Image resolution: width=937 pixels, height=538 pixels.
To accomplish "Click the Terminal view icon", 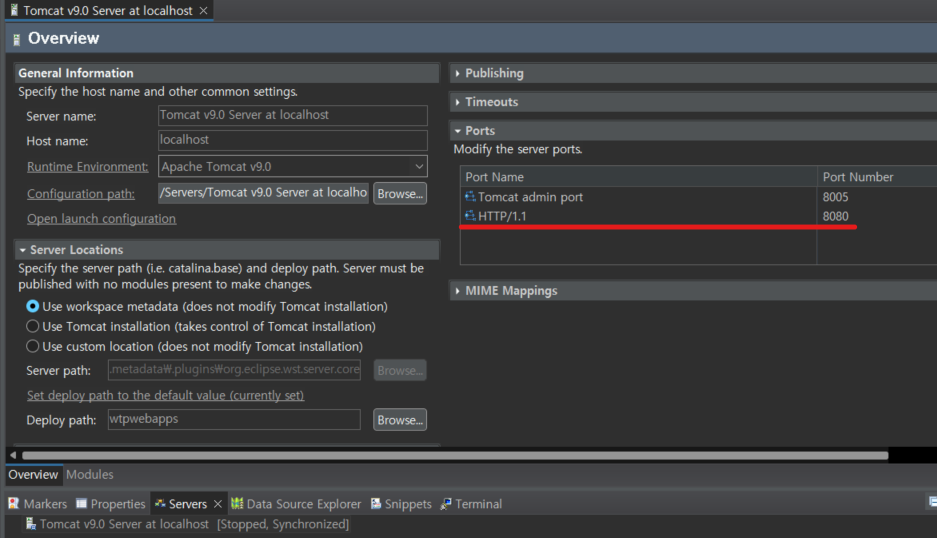I will click(x=446, y=504).
